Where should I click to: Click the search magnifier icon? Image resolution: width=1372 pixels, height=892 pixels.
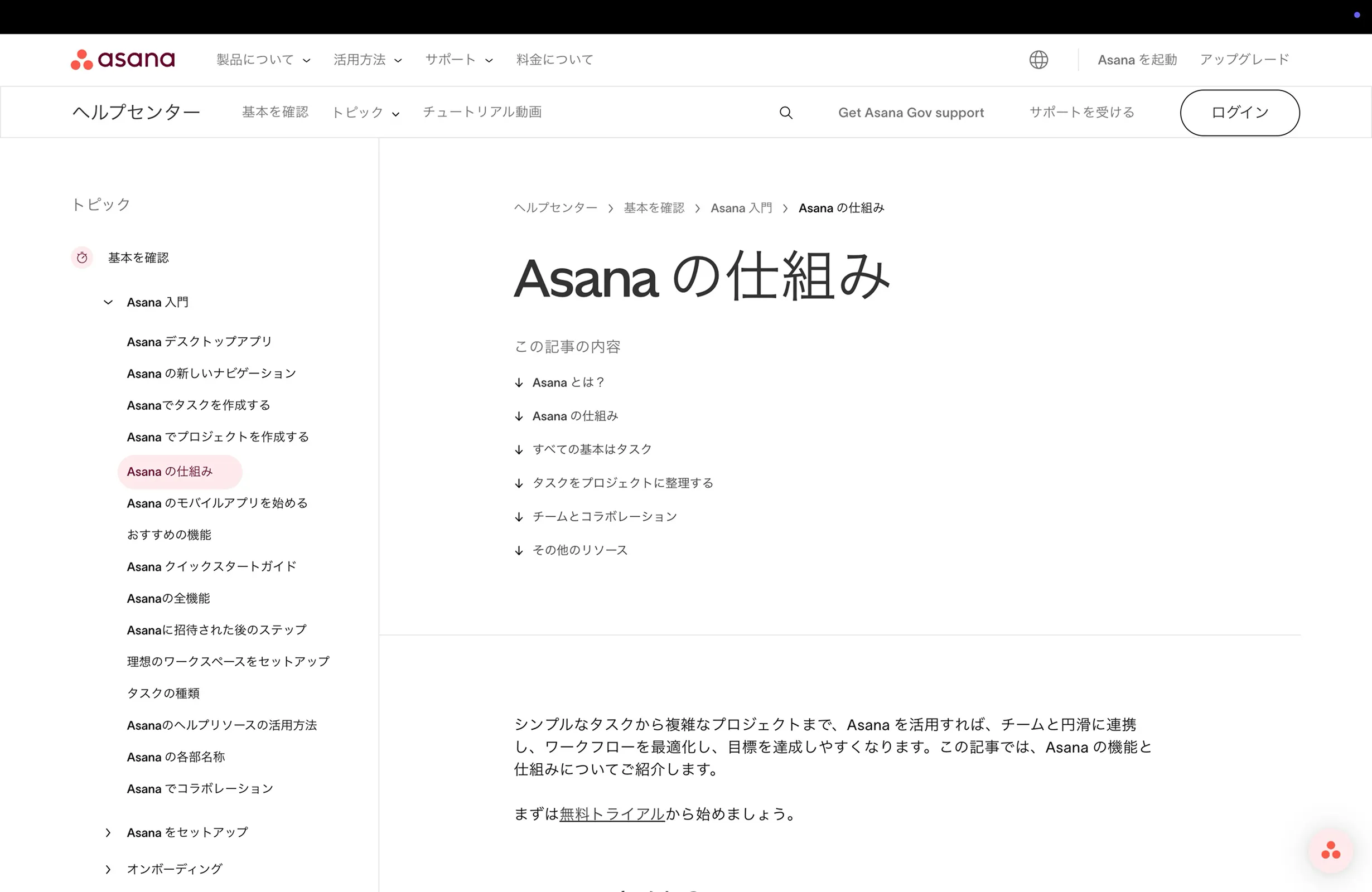click(x=786, y=113)
